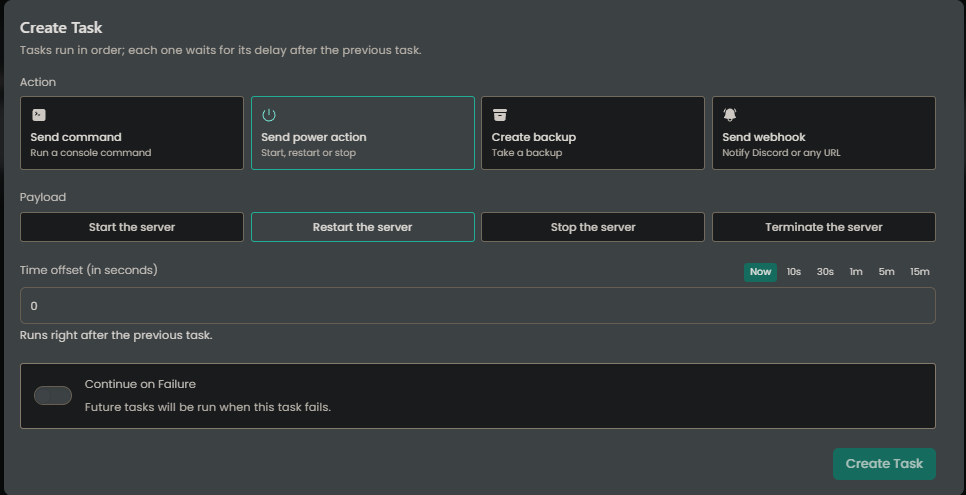The width and height of the screenshot is (966, 495).
Task: Click the green Create Task button
Action: click(884, 464)
